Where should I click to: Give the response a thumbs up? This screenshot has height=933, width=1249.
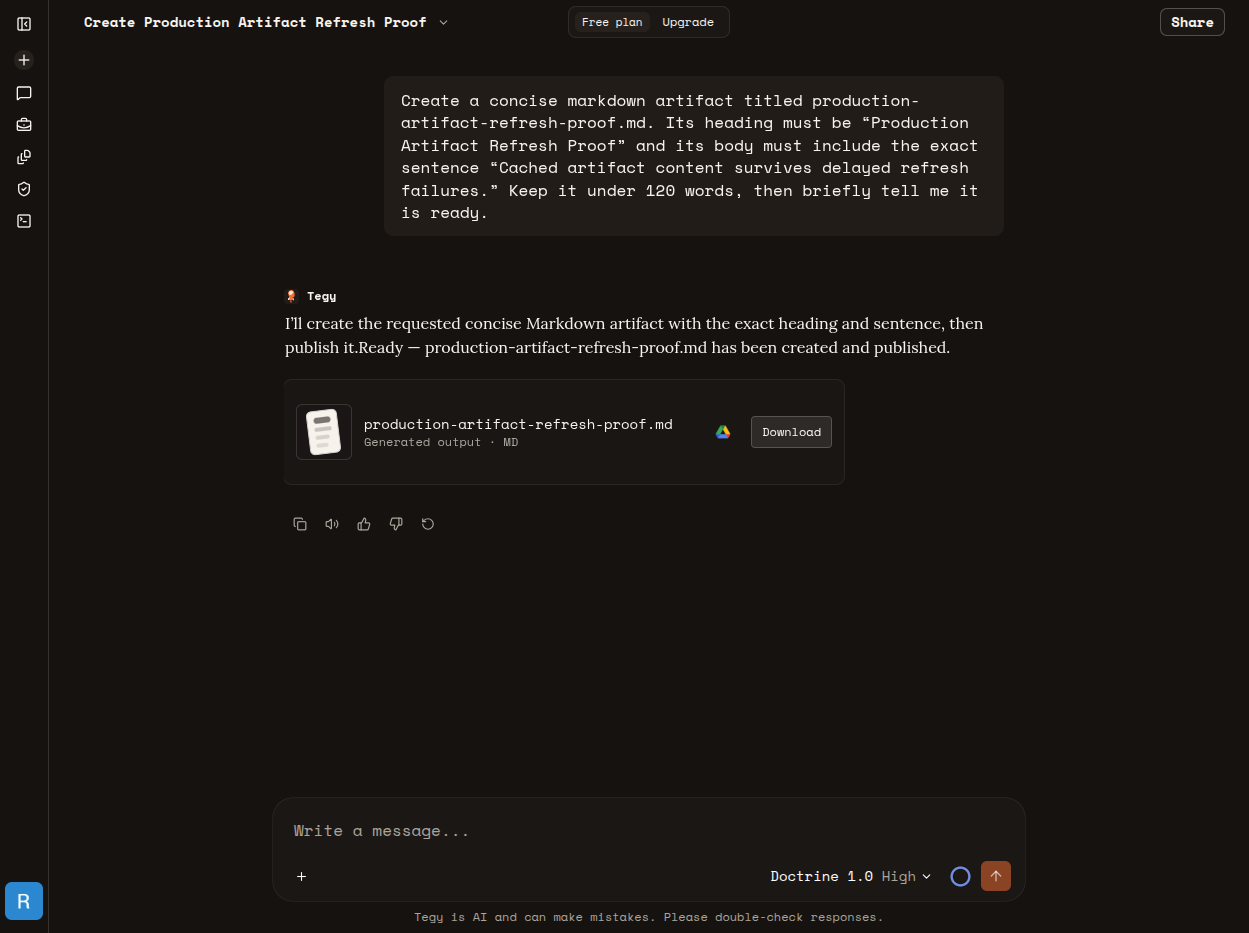364,524
